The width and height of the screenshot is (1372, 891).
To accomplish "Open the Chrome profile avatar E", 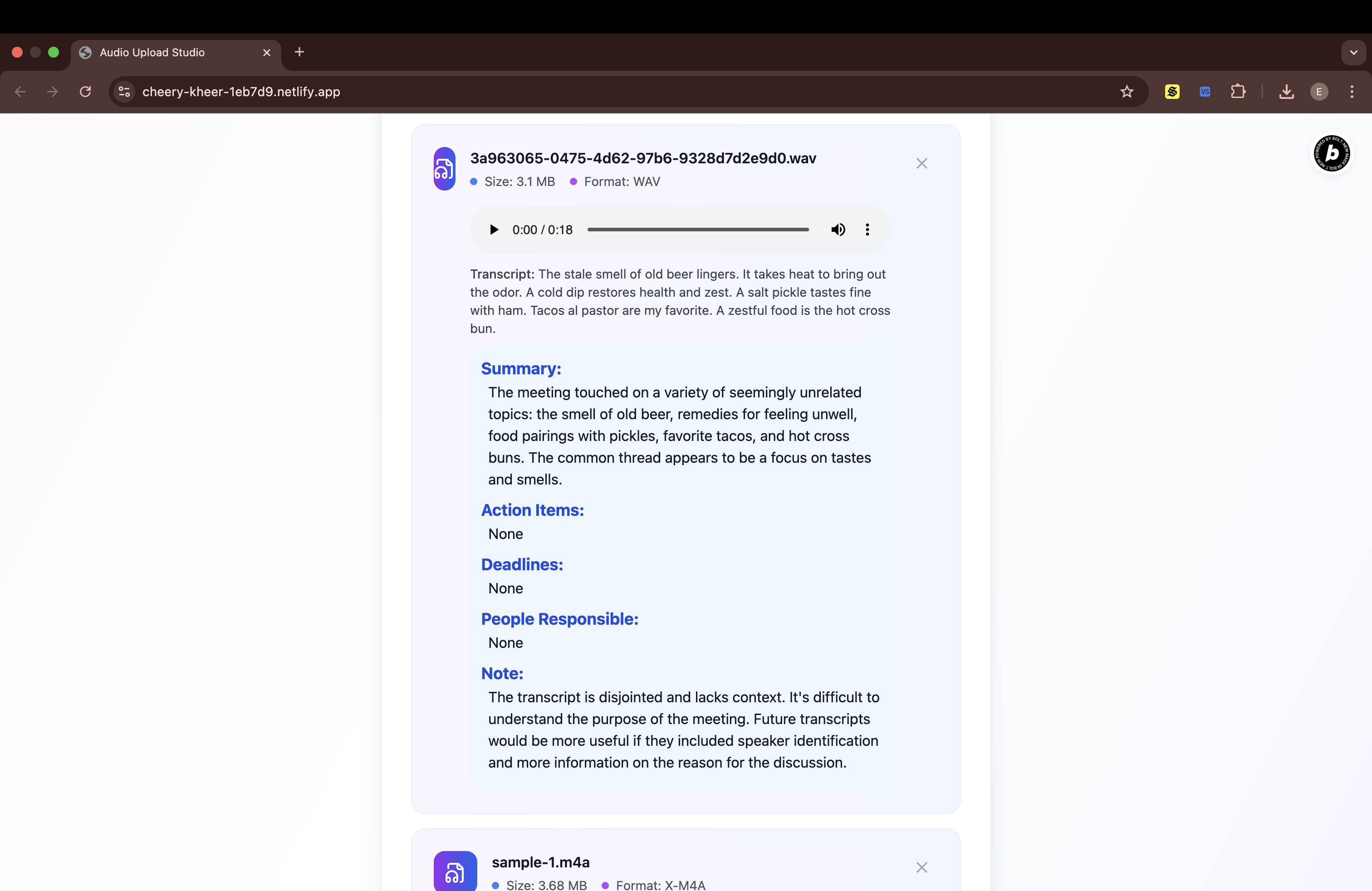I will tap(1319, 92).
